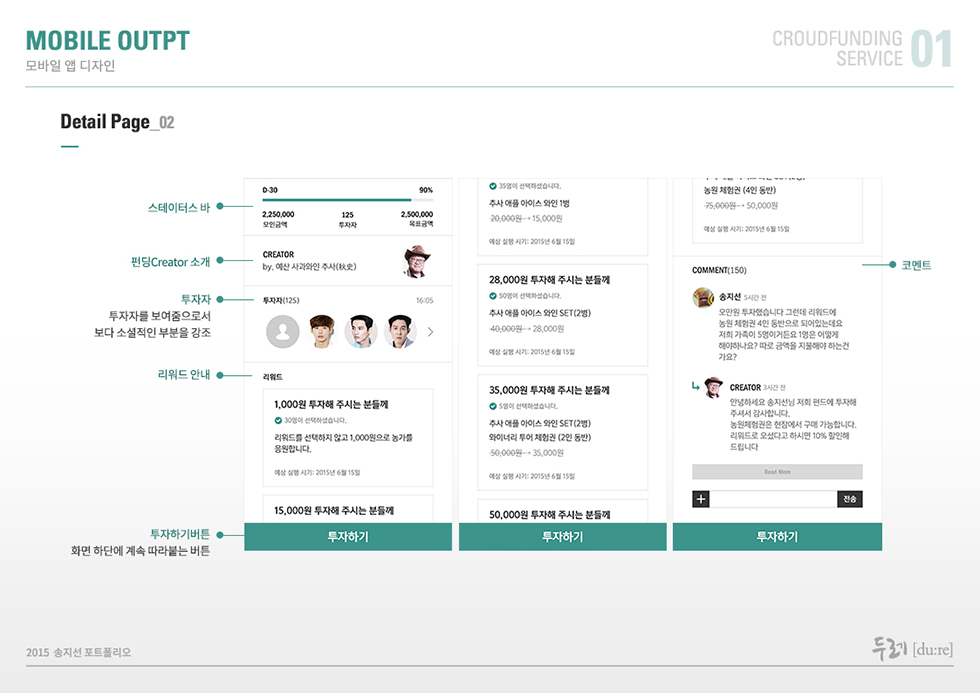Open the last investor avatar before the arrow
980x693 pixels.
tap(399, 331)
